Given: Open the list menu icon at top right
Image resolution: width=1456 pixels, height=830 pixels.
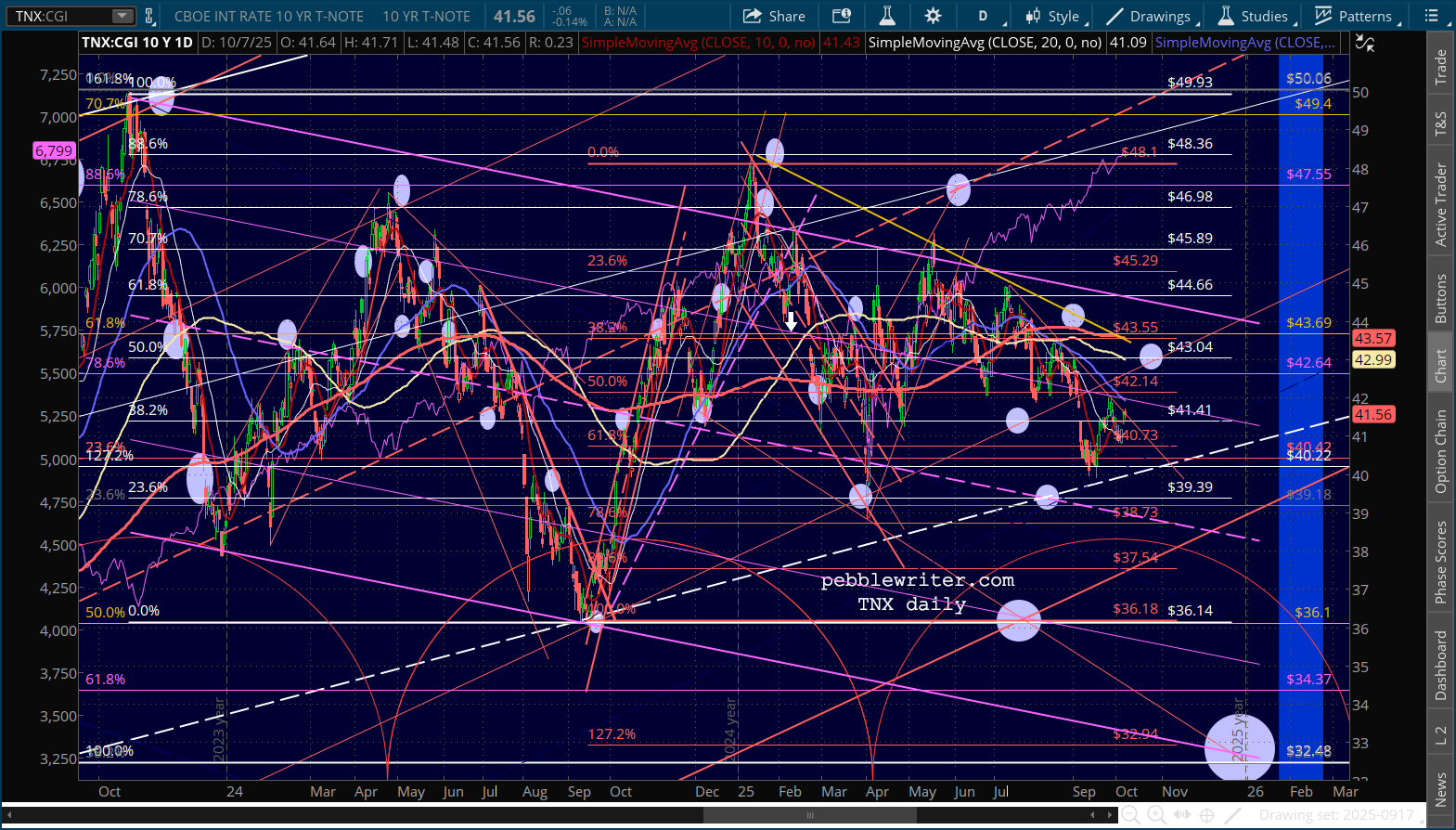Looking at the screenshot, I should [x=1432, y=16].
